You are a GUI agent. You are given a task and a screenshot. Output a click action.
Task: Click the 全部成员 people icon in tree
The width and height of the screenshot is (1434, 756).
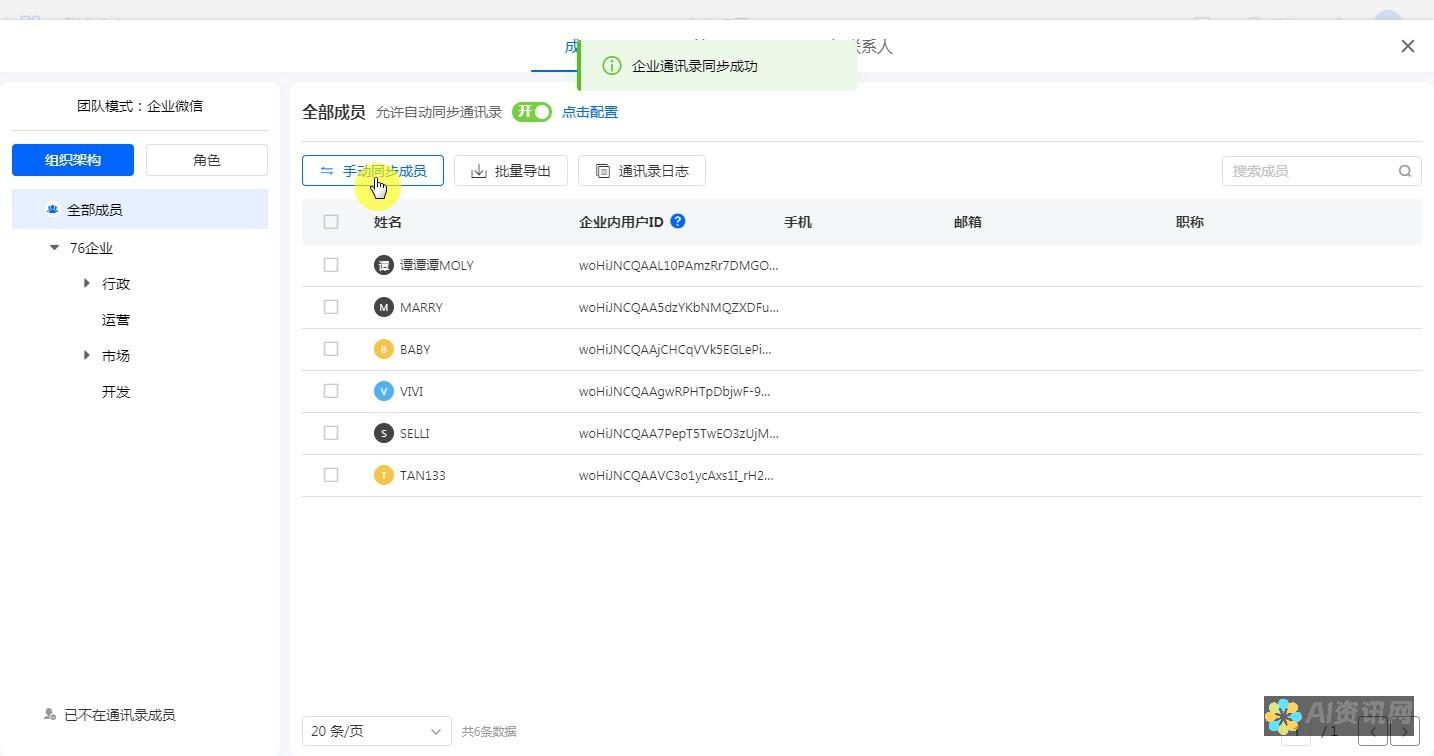tap(53, 210)
